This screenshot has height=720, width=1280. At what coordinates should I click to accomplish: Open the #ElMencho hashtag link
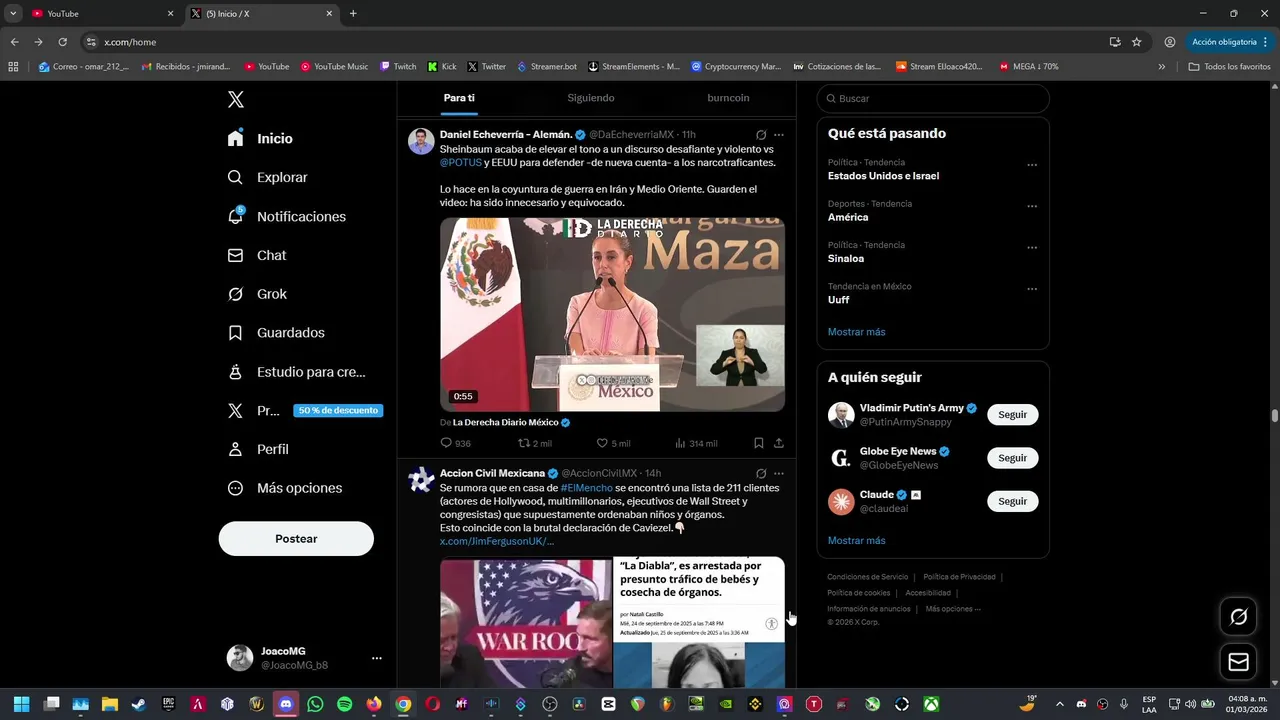587,488
